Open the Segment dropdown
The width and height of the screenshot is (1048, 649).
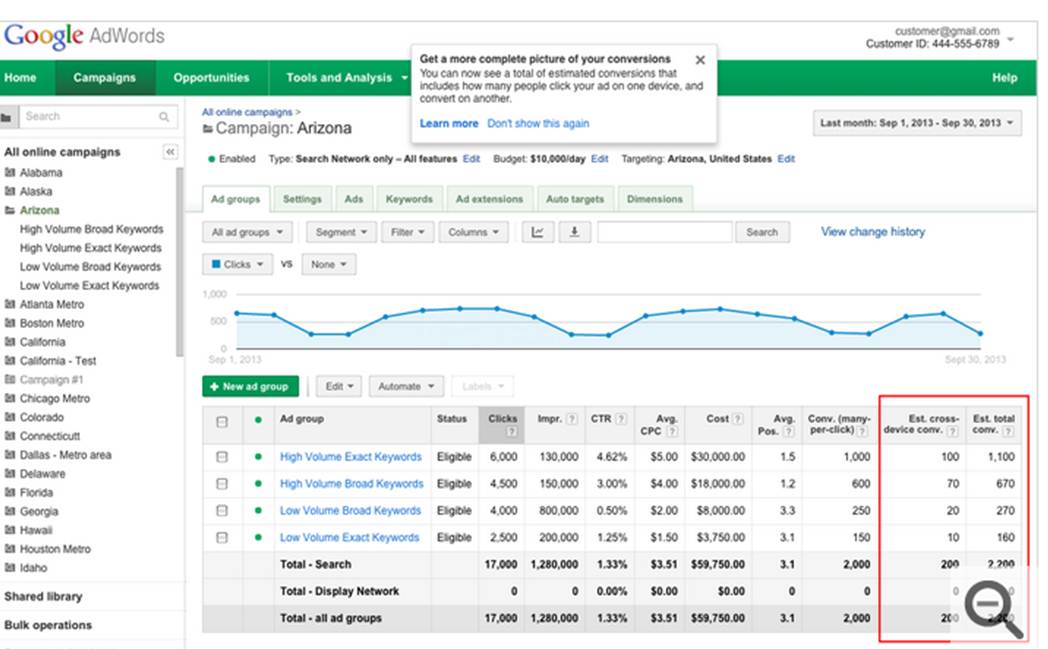tap(342, 232)
